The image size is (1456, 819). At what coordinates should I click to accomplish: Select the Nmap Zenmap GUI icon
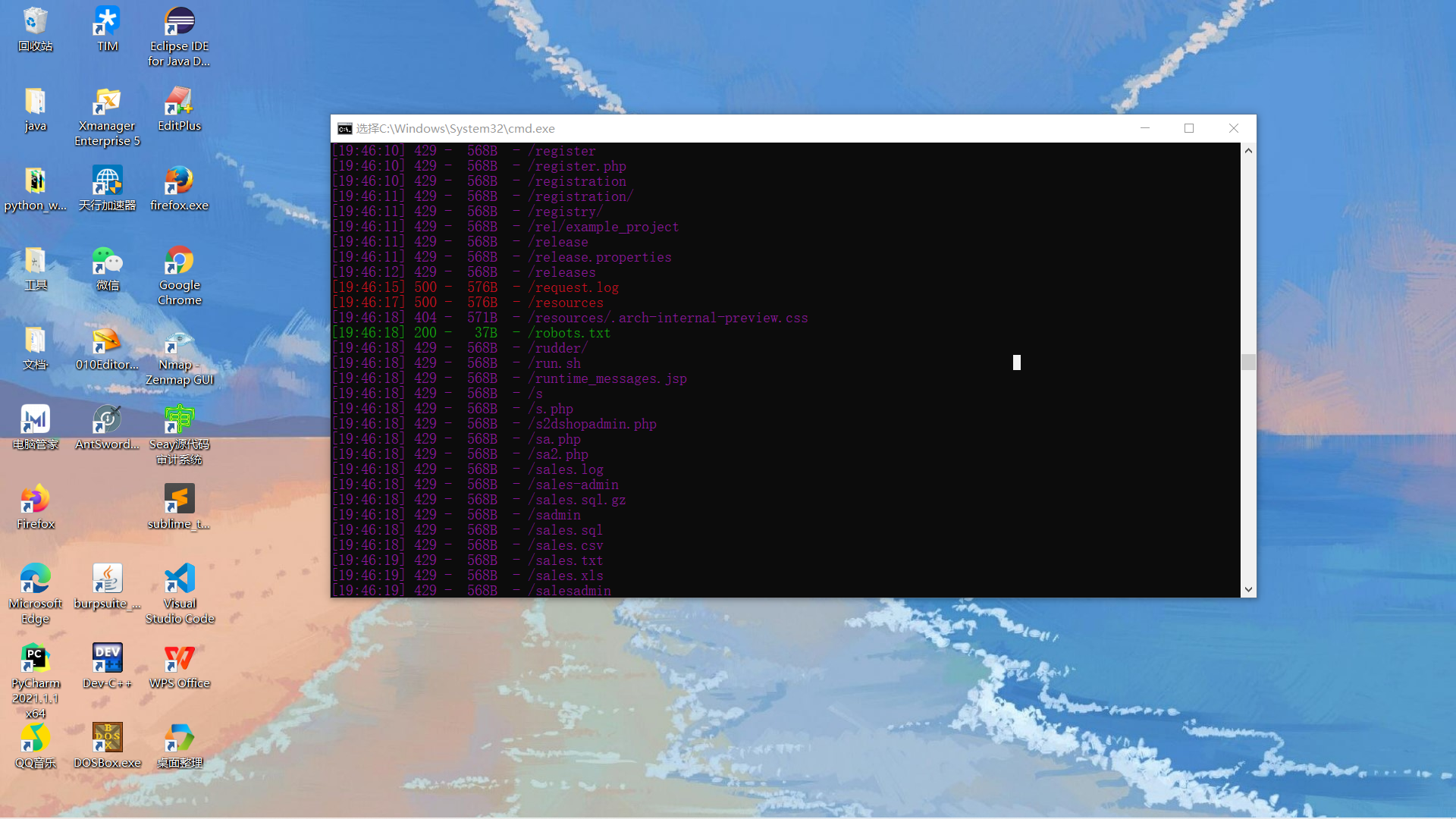tap(180, 341)
